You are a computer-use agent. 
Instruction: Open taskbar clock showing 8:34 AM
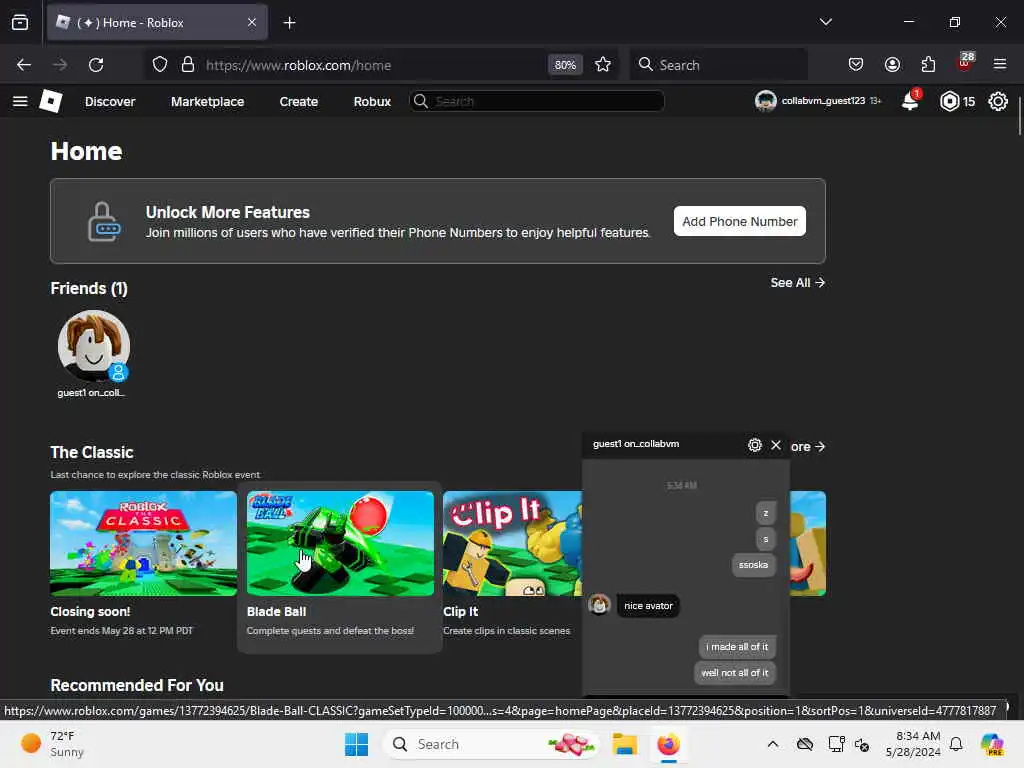(x=913, y=744)
